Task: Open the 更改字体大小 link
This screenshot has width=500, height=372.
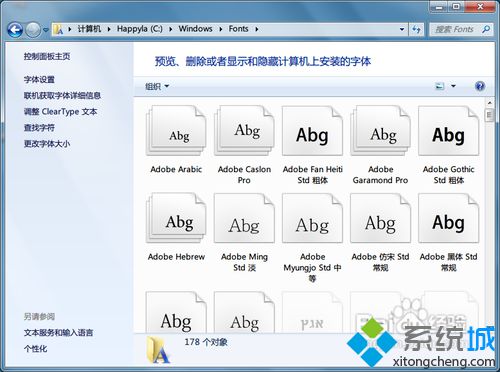Action: coord(47,144)
